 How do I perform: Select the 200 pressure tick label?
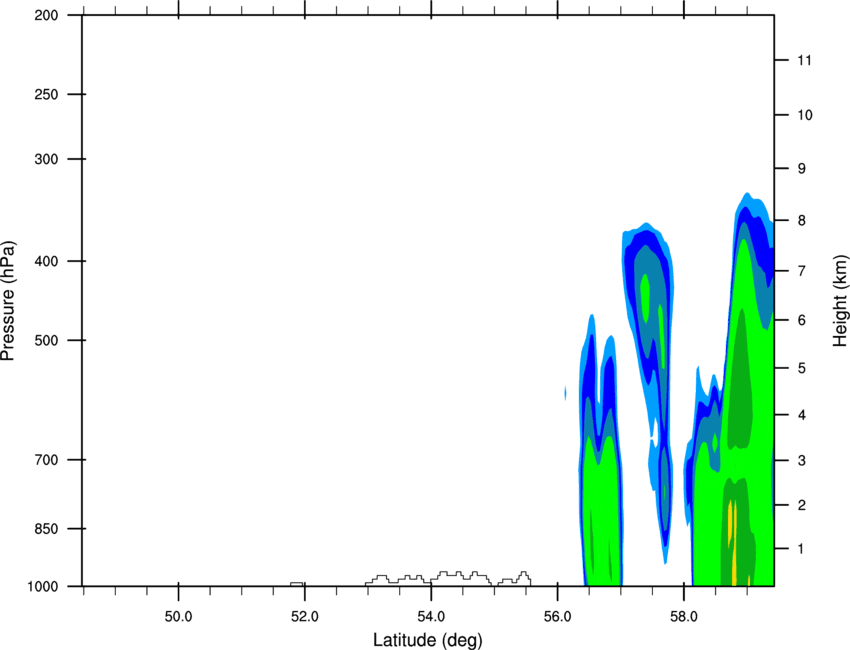(46, 15)
